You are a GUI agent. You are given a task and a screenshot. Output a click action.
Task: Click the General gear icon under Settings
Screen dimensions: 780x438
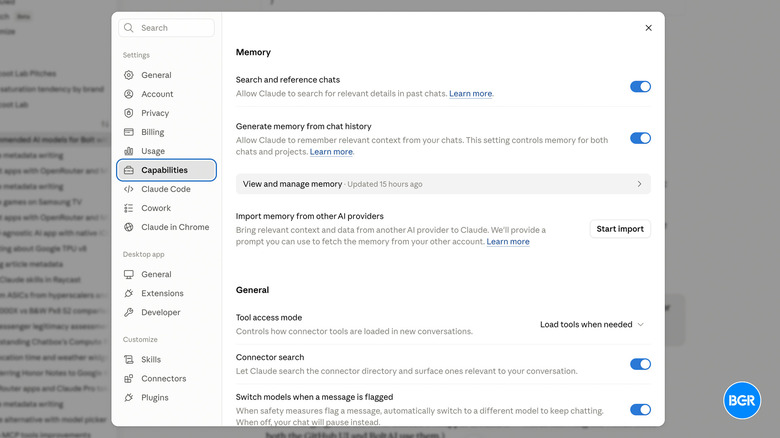coord(129,75)
